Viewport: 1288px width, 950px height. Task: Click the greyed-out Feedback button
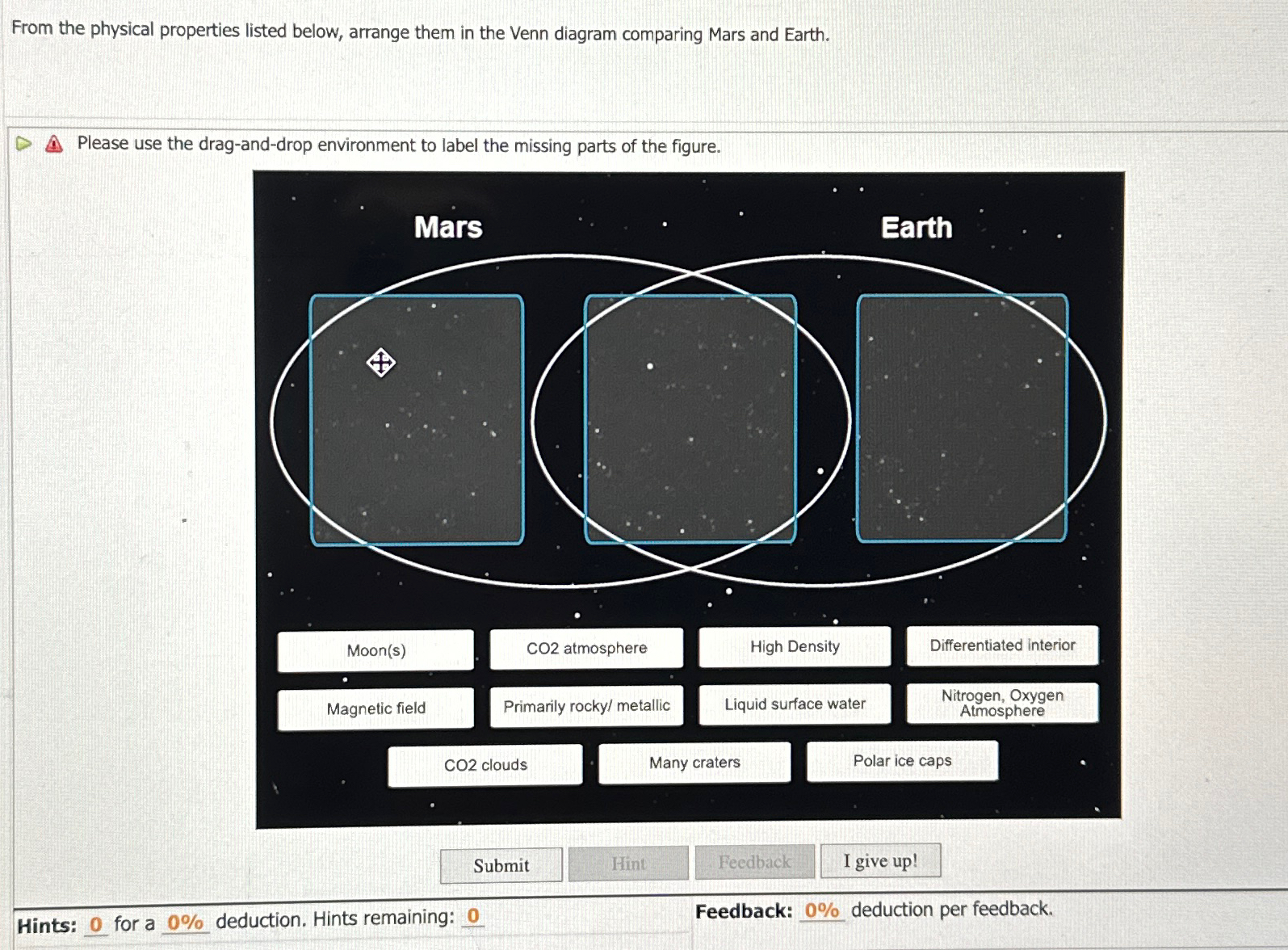(x=754, y=862)
